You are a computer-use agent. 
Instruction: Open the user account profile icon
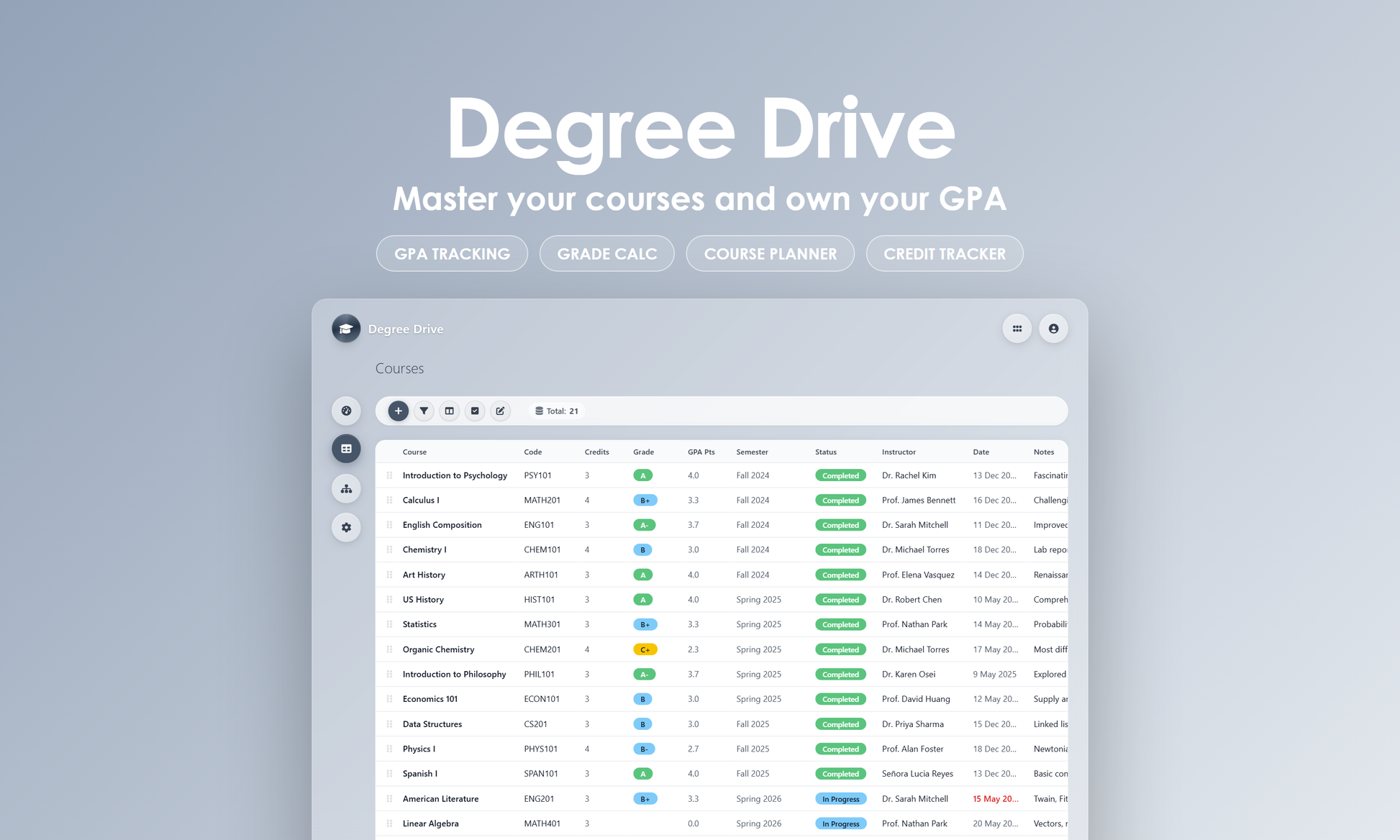[1053, 329]
